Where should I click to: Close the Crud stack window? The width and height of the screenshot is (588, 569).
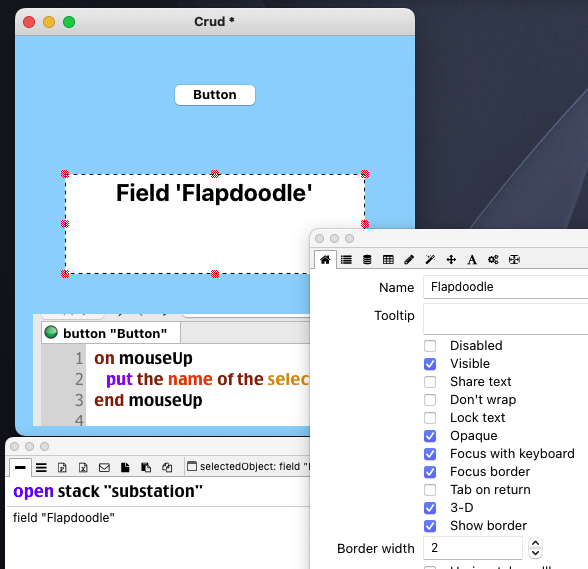pyautogui.click(x=29, y=22)
